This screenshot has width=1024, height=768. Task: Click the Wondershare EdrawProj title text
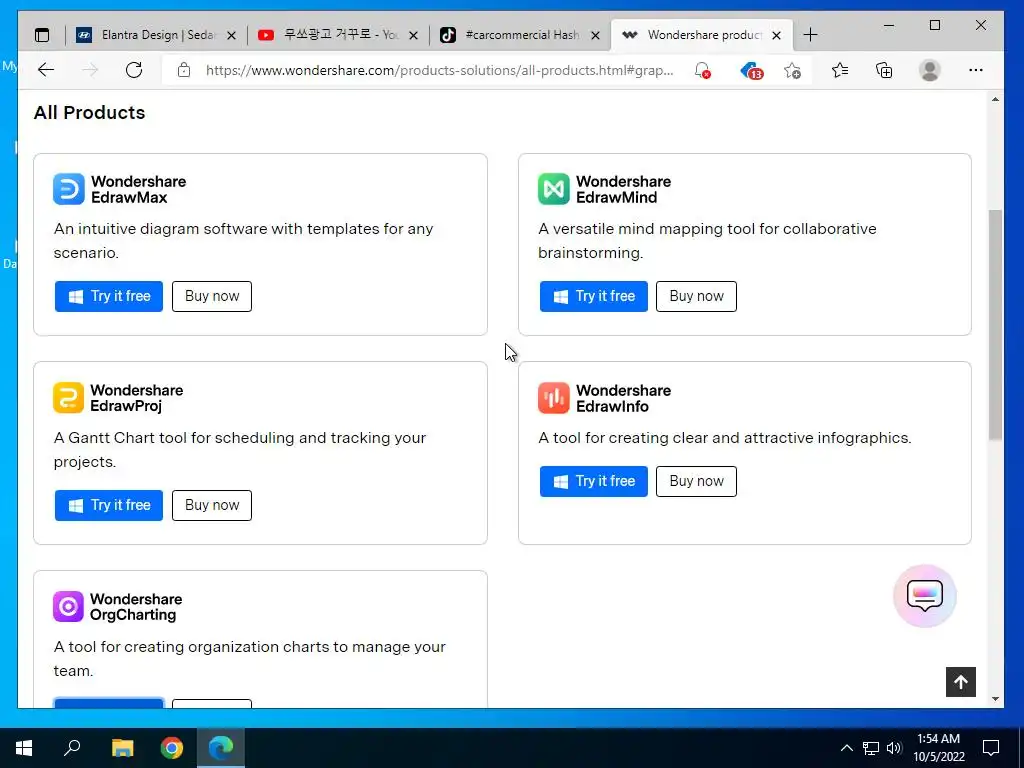[x=136, y=398]
